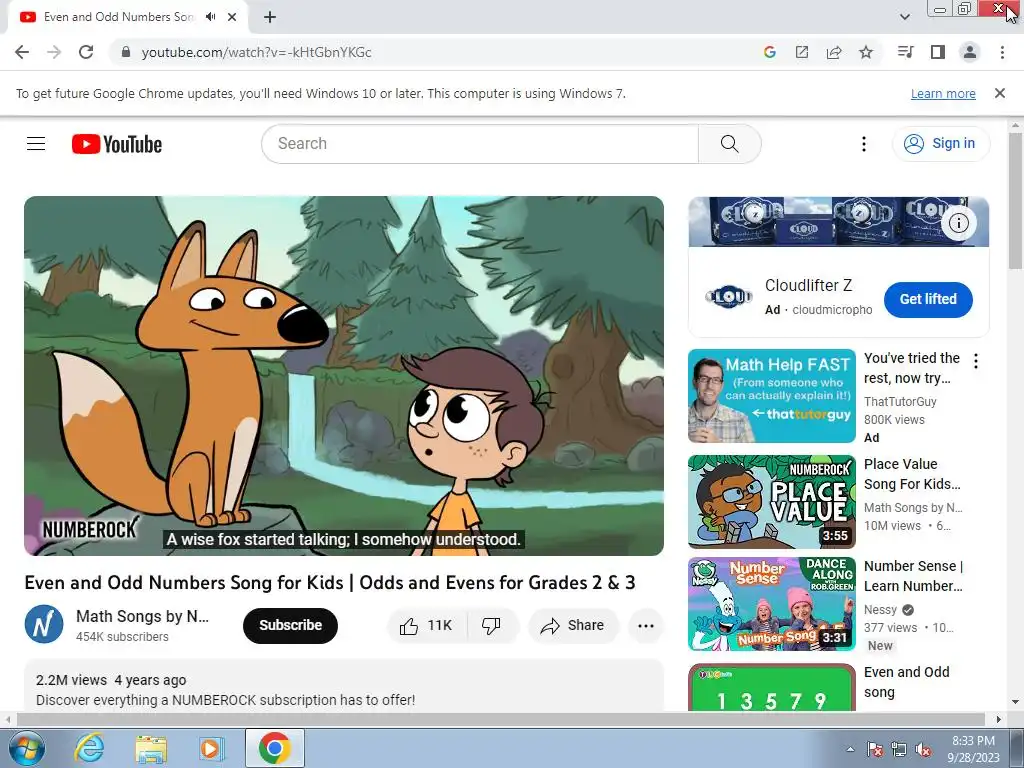Expand description box showing 2.2M views

pos(344,686)
